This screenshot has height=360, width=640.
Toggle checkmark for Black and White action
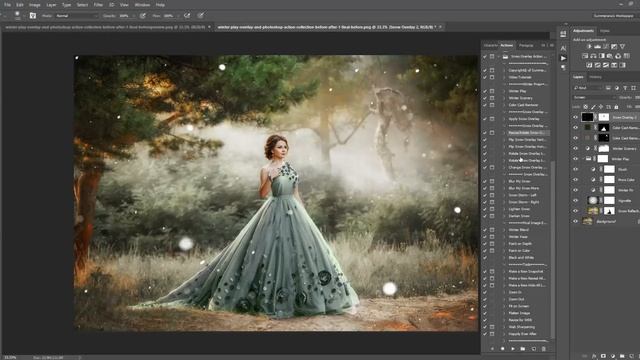pyautogui.click(x=485, y=258)
